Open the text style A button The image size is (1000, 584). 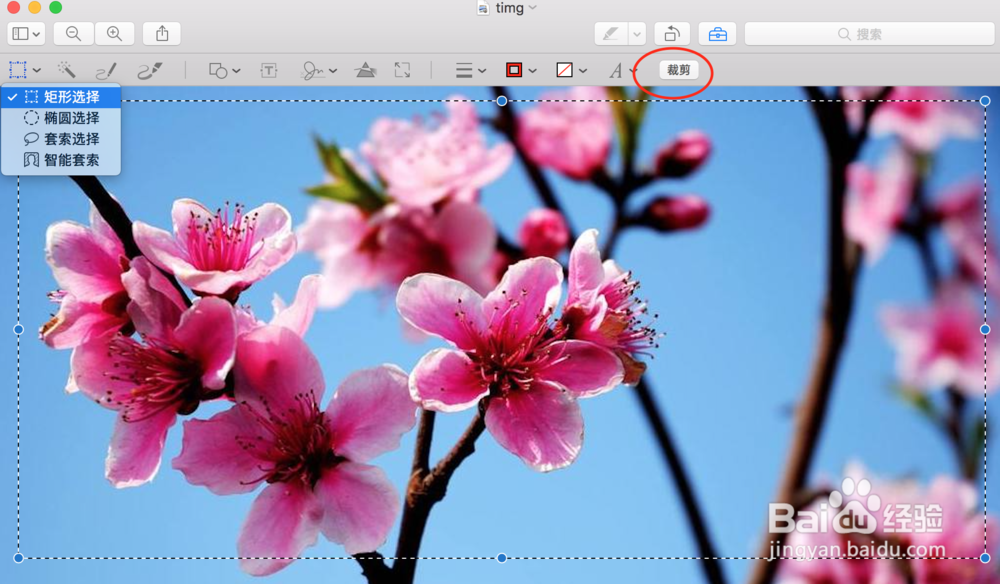coord(615,70)
